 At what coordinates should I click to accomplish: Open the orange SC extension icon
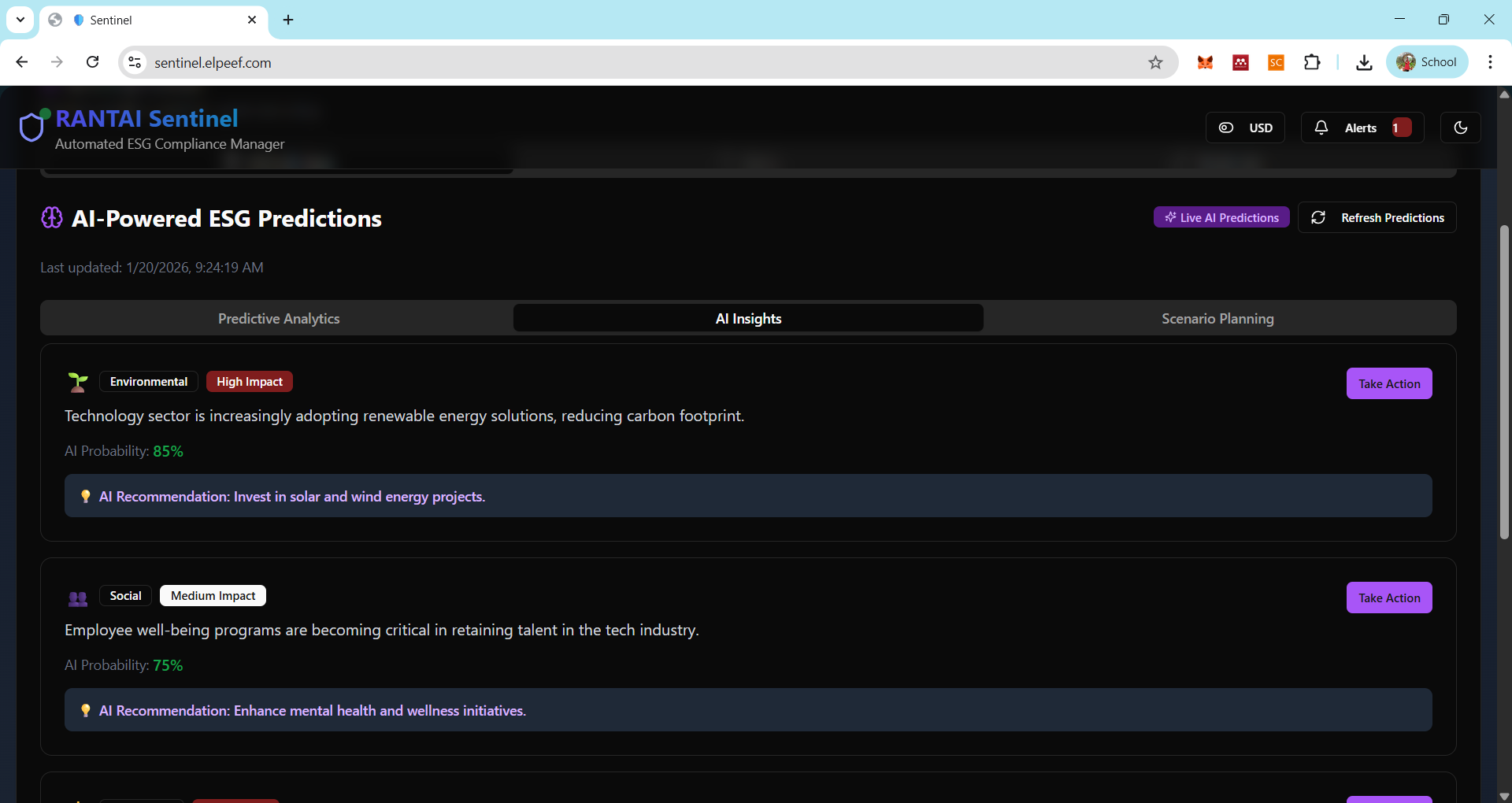click(1276, 62)
